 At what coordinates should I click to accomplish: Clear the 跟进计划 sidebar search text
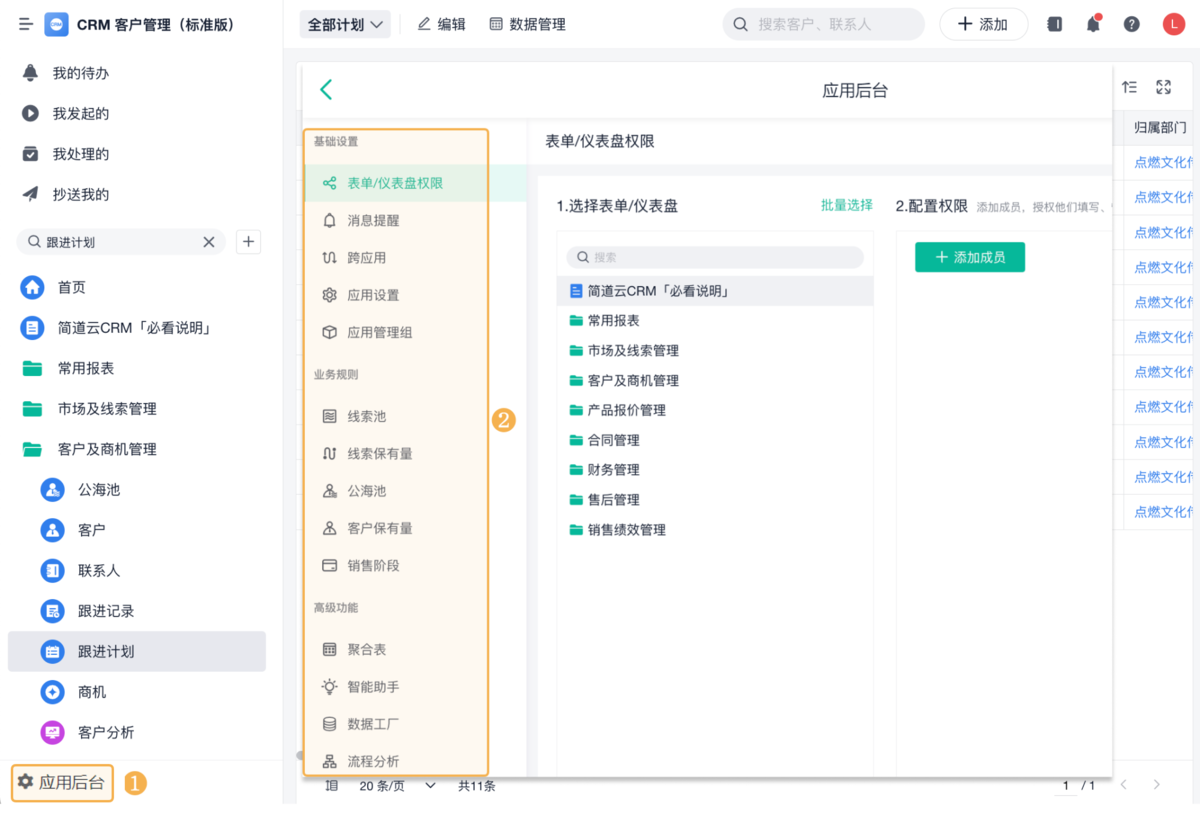[x=209, y=242]
